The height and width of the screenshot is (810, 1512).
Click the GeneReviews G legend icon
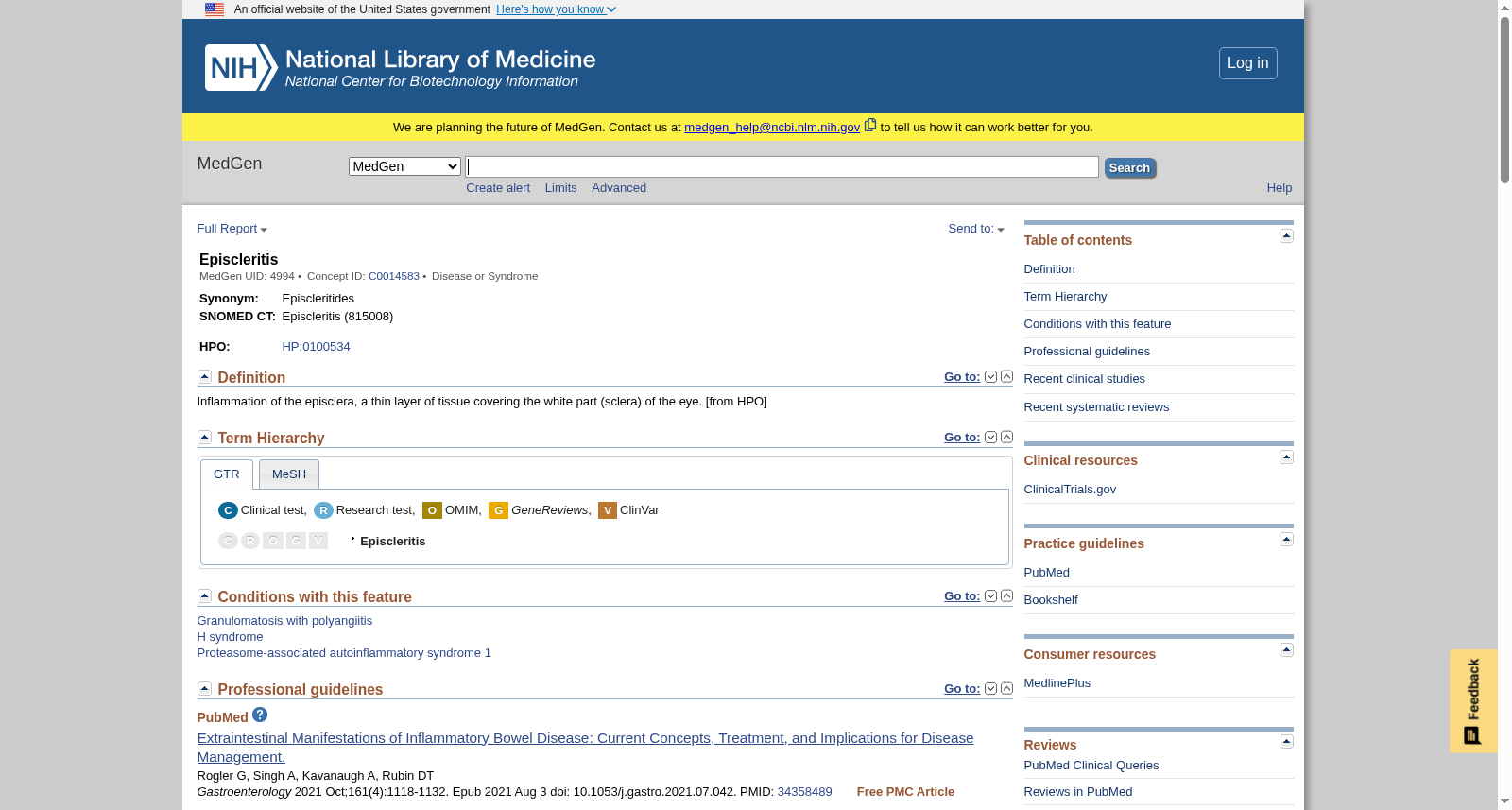coord(498,510)
